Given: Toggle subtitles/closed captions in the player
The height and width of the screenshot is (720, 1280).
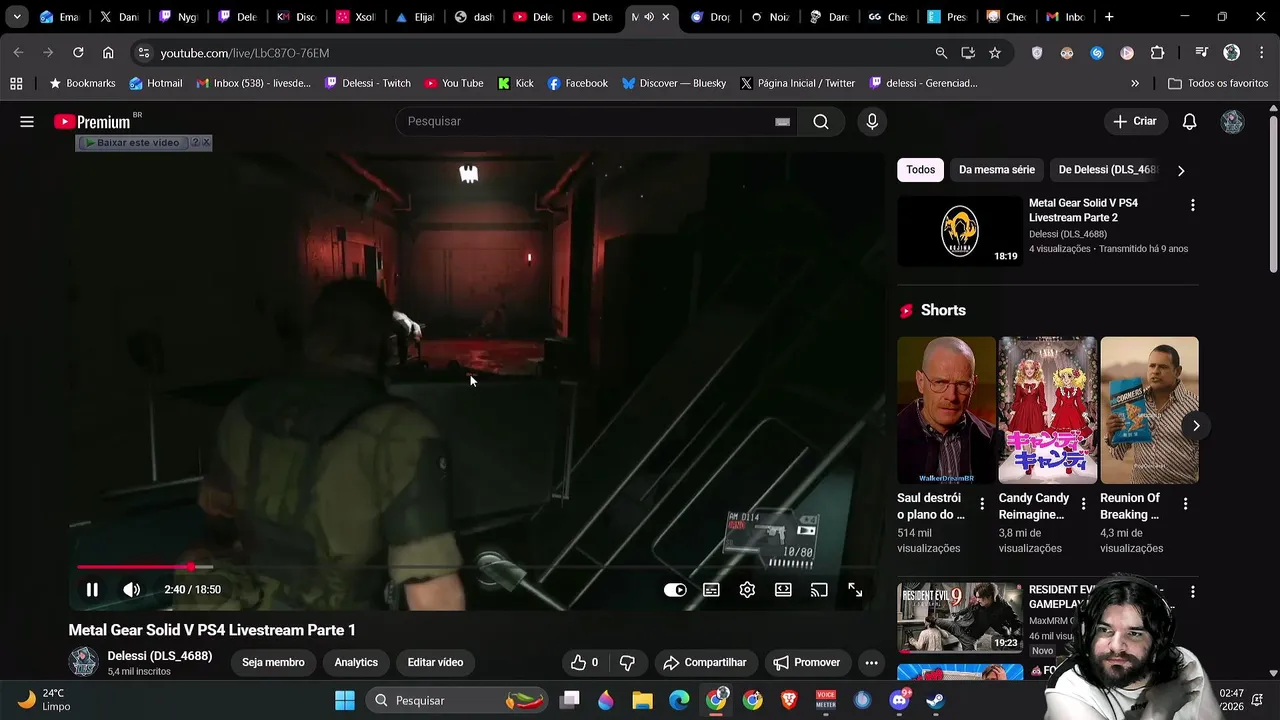Looking at the screenshot, I should point(711,590).
